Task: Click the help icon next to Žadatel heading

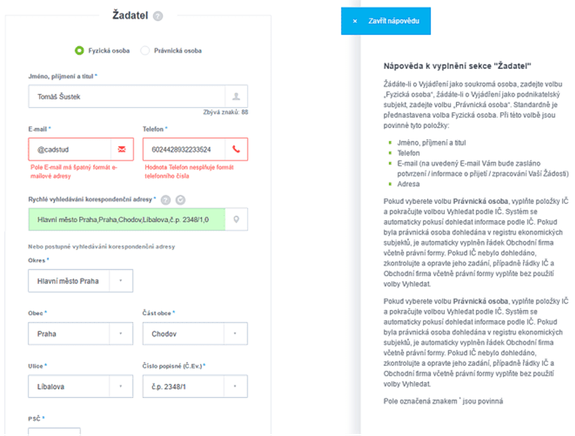Action: (x=158, y=16)
